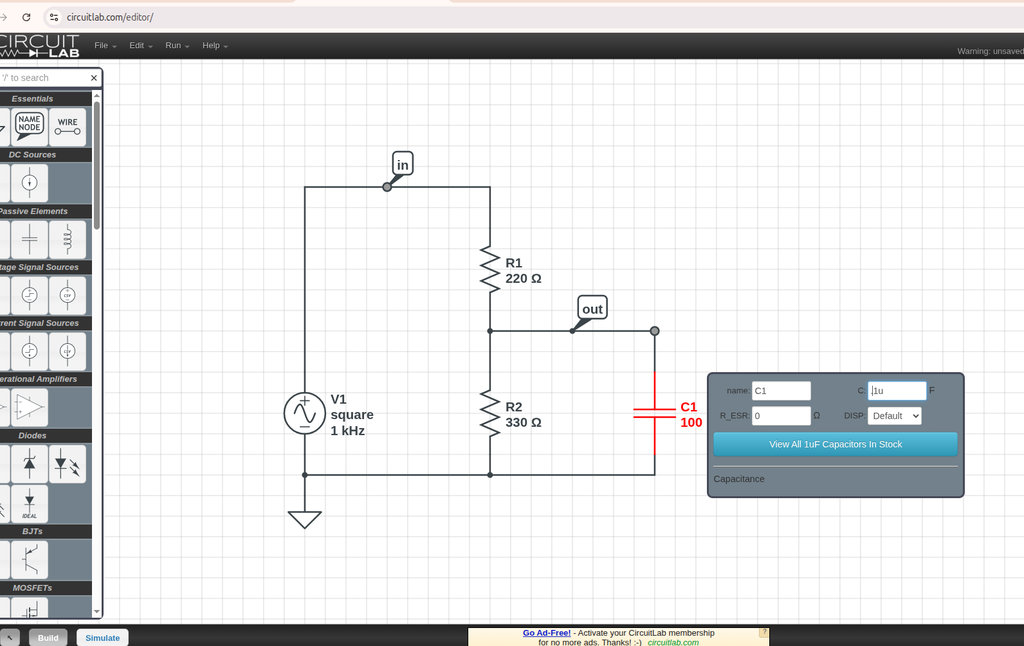
Task: Expand the Edit menu
Action: click(x=140, y=46)
